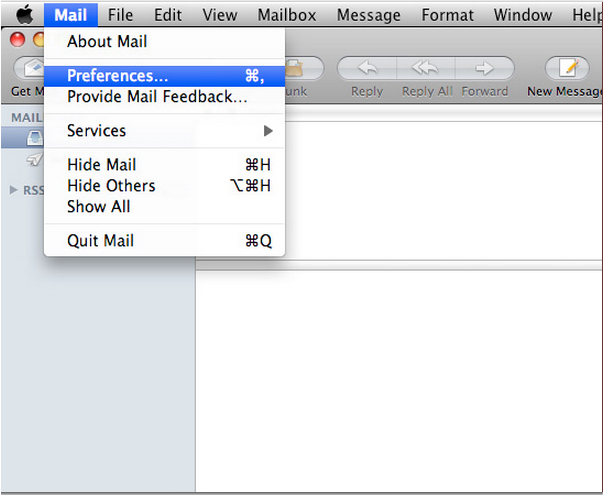
Task: Click the New Message compose icon
Action: pyautogui.click(x=567, y=68)
